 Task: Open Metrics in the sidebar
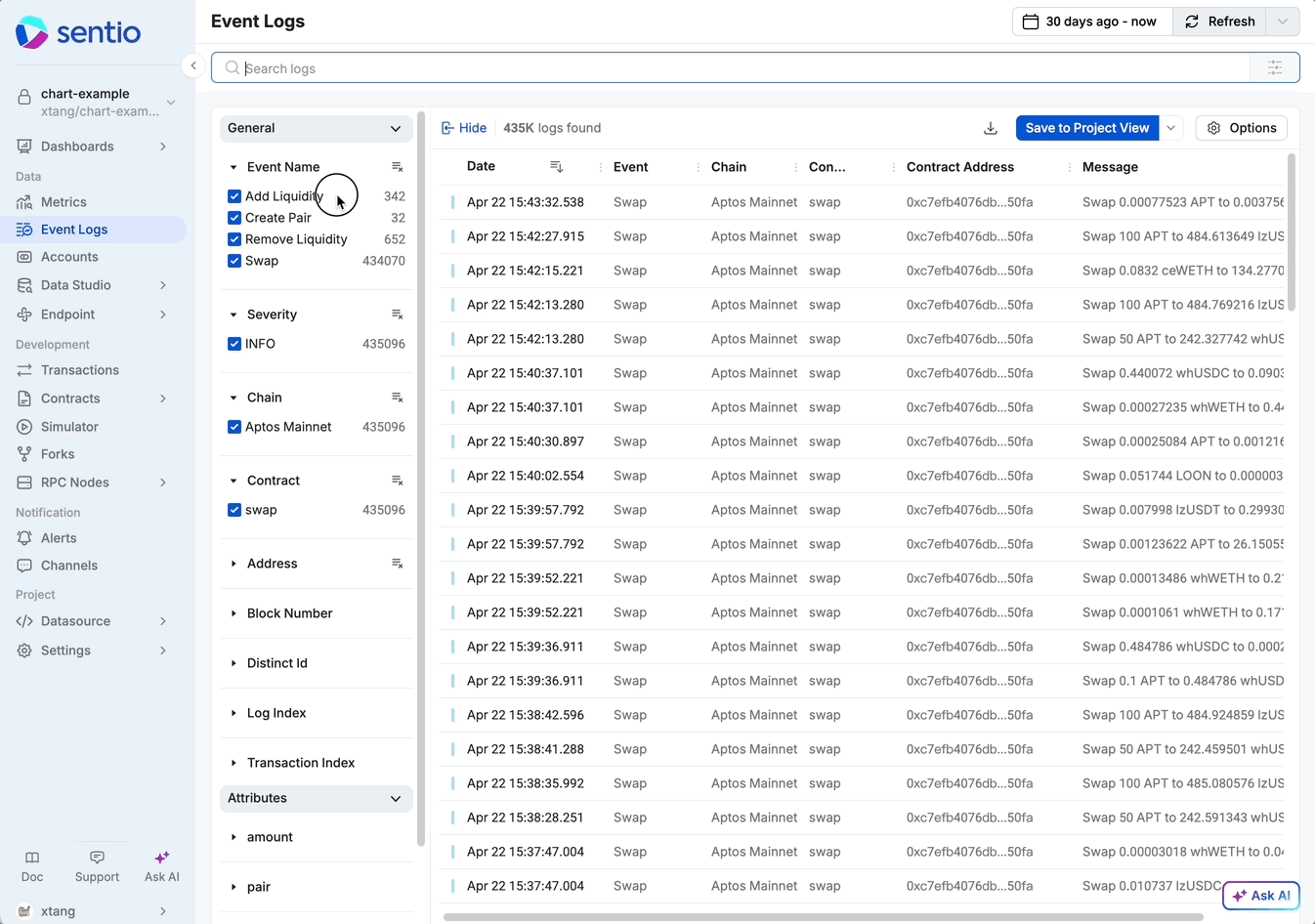[x=64, y=202]
